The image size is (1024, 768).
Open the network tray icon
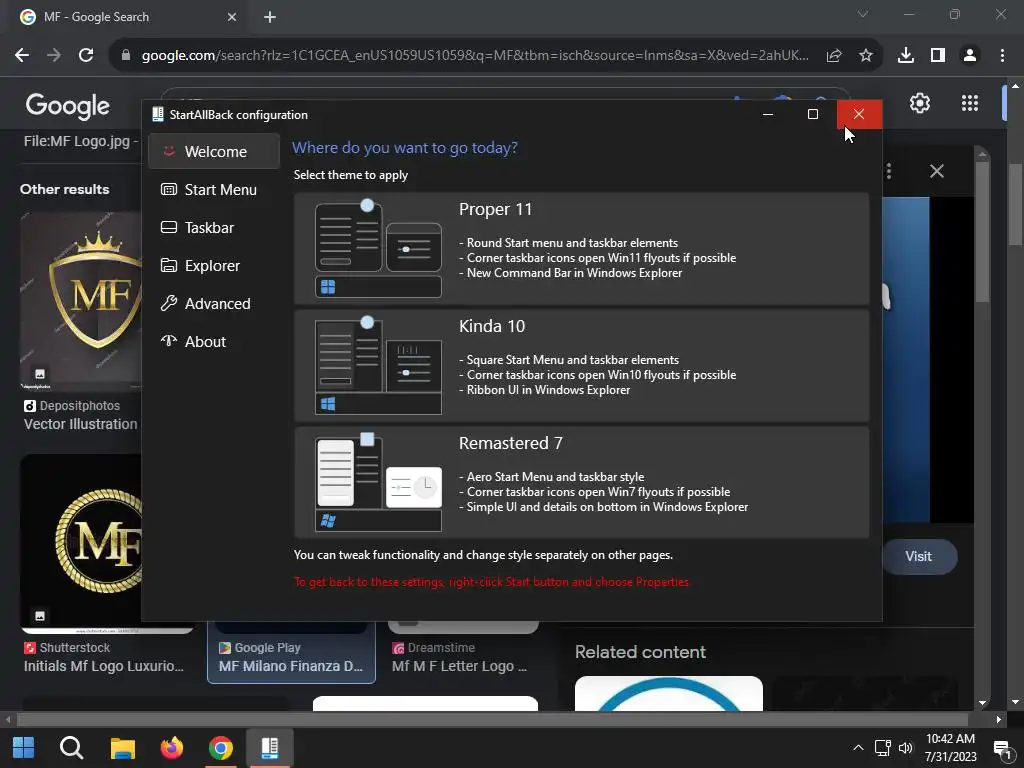click(x=883, y=748)
